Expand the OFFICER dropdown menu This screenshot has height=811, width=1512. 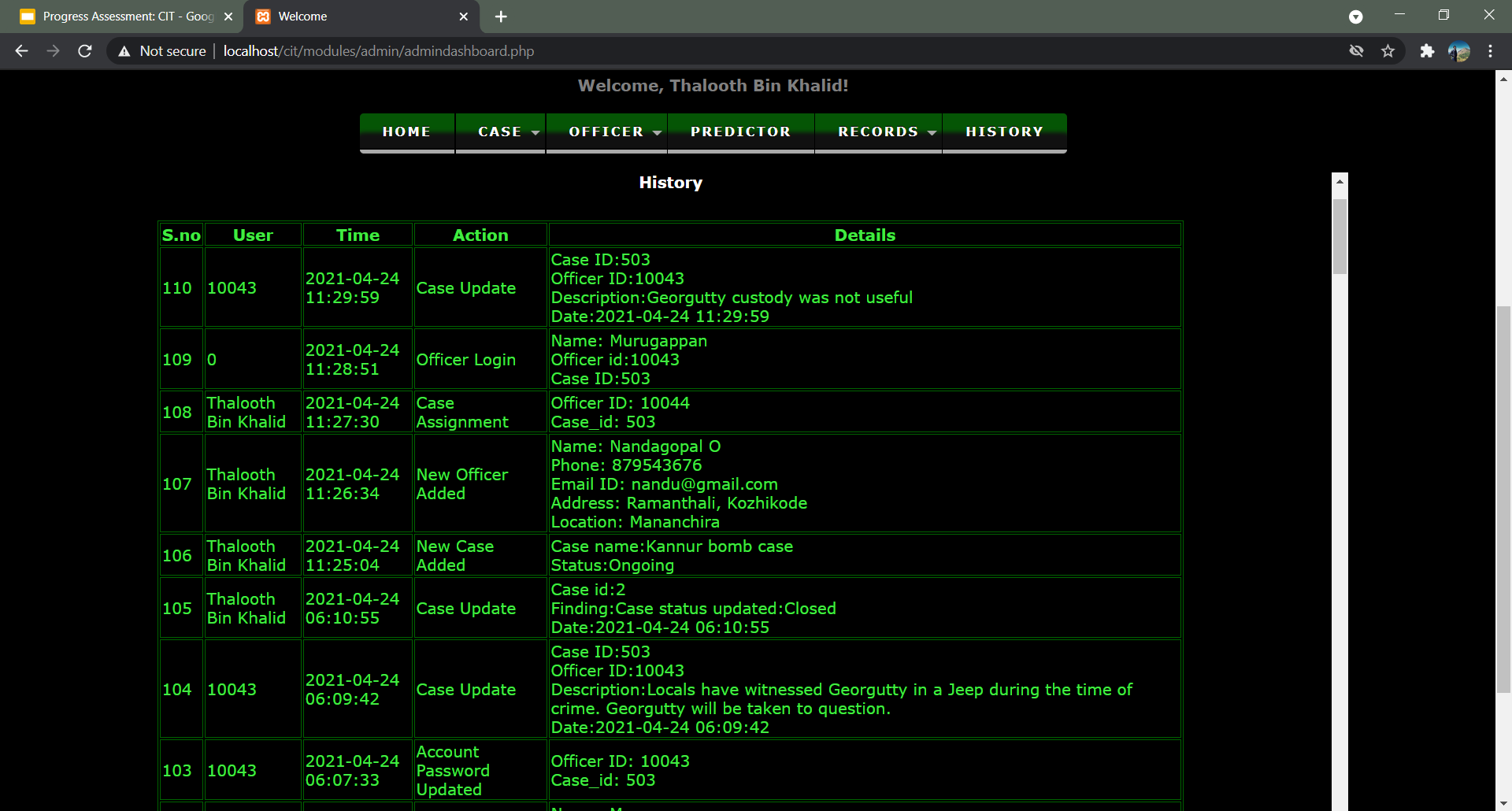[606, 131]
